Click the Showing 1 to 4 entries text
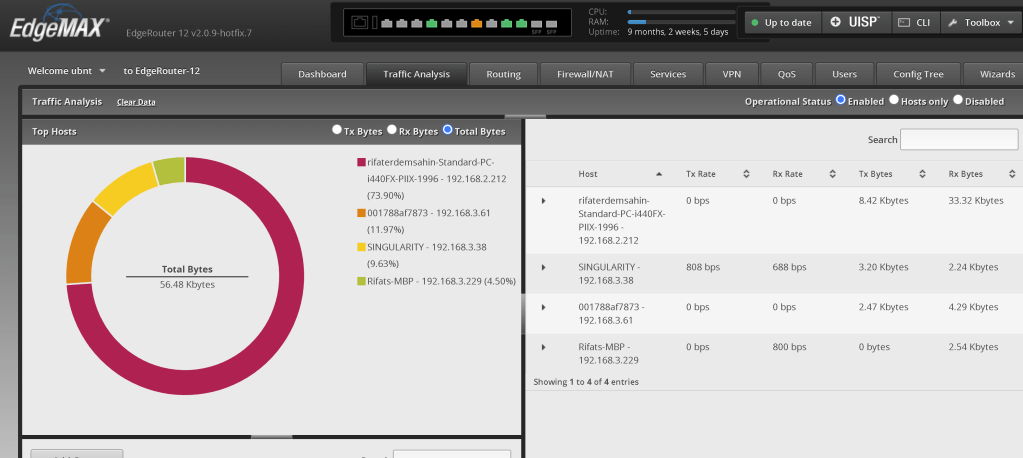Screen dimensions: 1023x458 (586, 382)
